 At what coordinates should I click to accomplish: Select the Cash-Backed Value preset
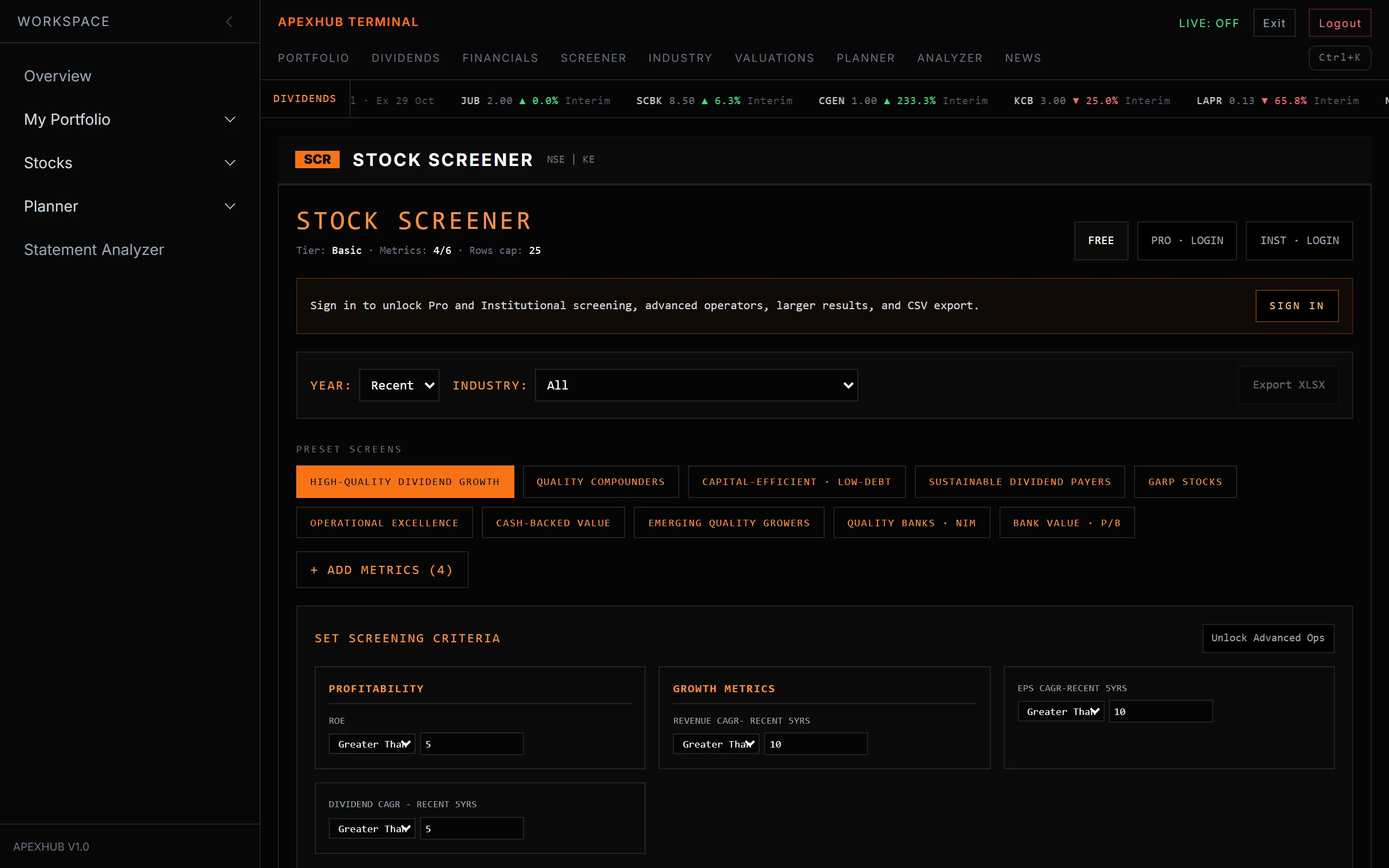click(553, 523)
